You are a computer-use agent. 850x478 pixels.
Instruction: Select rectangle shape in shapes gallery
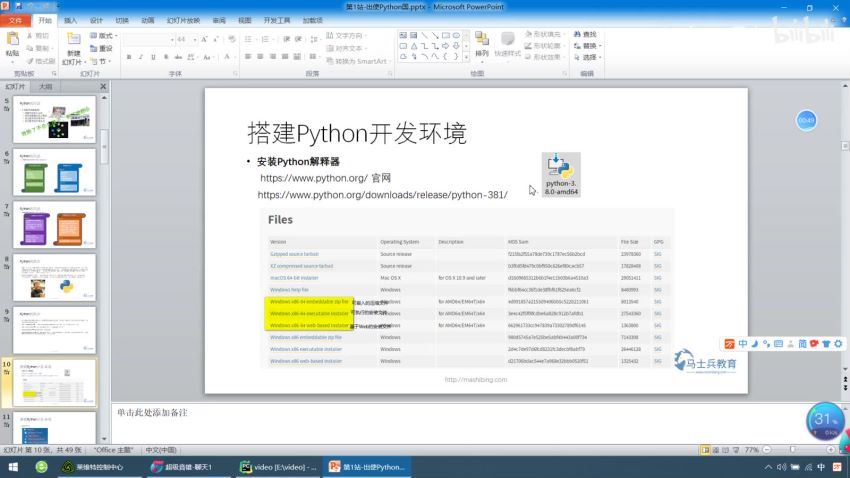point(446,35)
